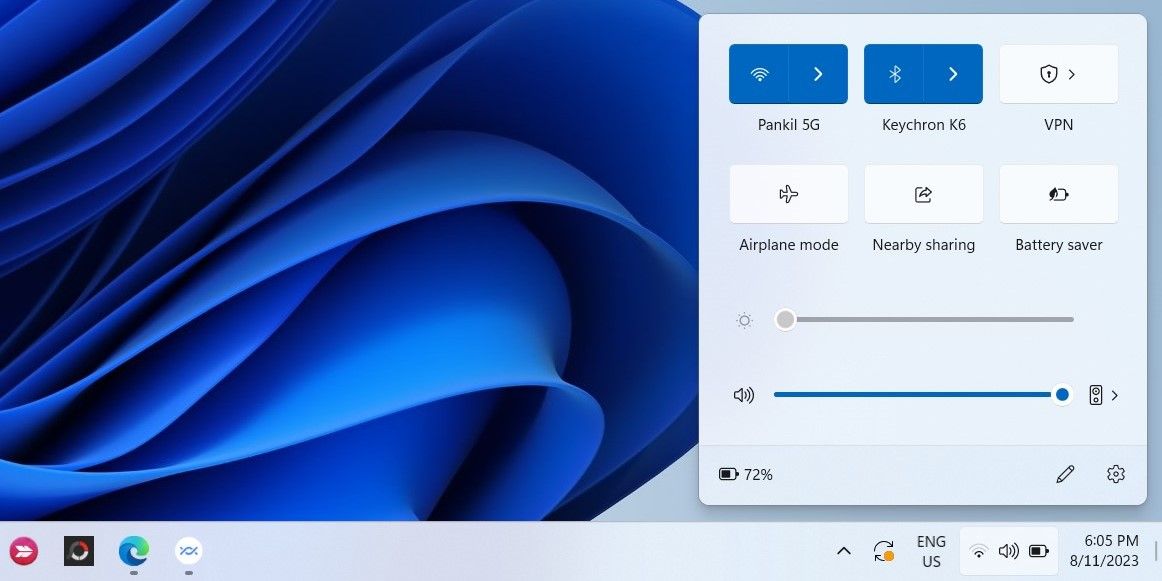This screenshot has height=581, width=1162.
Task: Open quick settings edit mode with pencil icon
Action: click(1065, 474)
